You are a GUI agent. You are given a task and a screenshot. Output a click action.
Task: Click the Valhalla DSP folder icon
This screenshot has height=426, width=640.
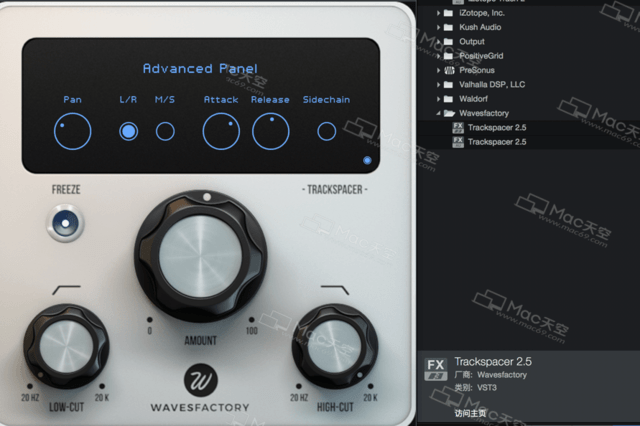[448, 84]
